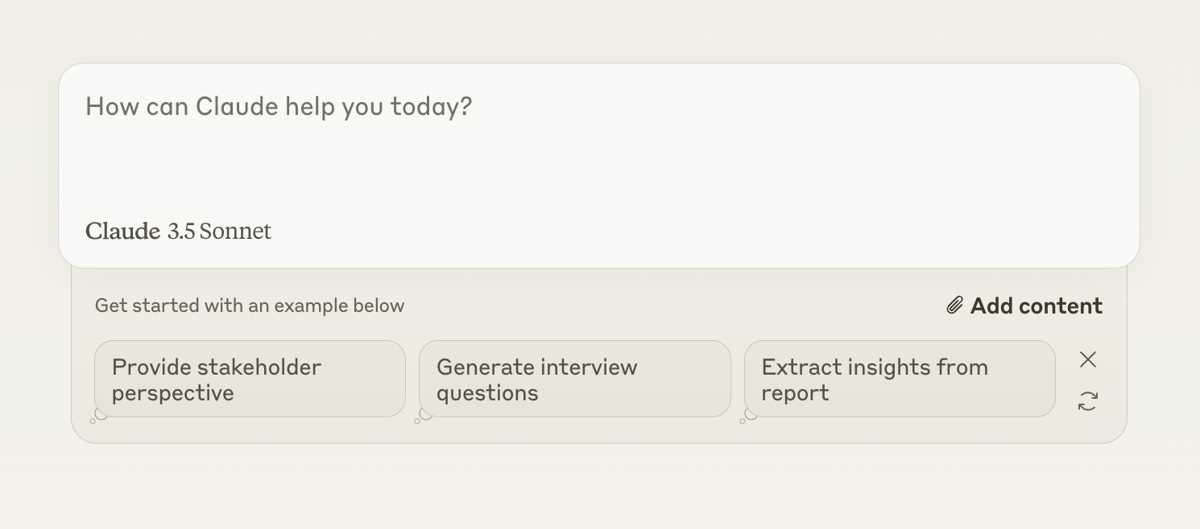Select "Provide stakeholder perspective" example
The width and height of the screenshot is (1200, 529).
250,378
